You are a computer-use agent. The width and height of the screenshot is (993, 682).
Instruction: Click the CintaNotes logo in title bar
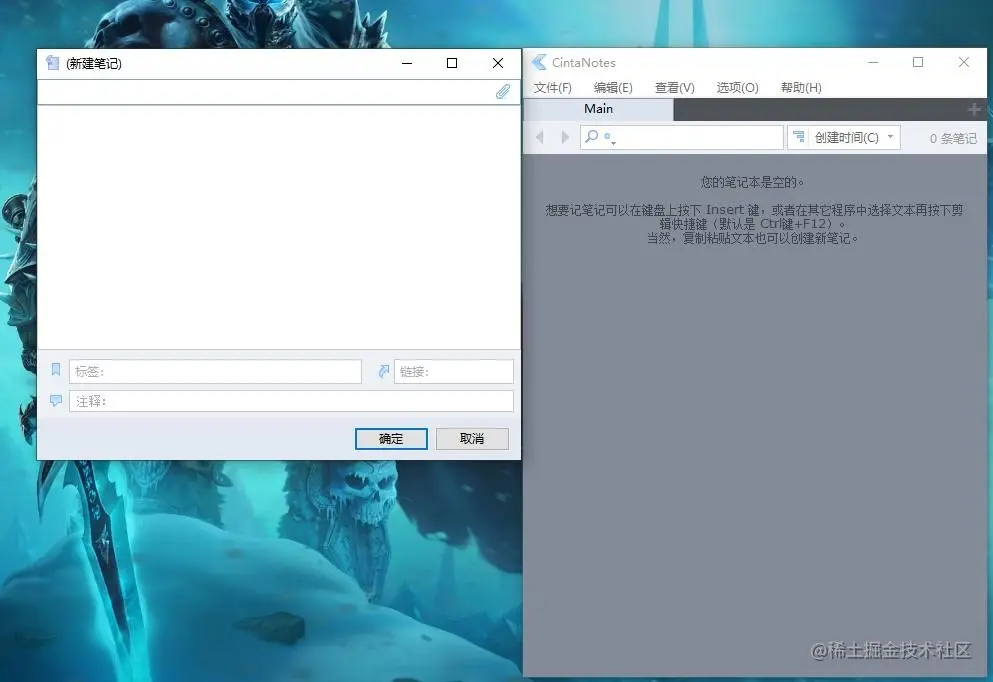tap(539, 62)
